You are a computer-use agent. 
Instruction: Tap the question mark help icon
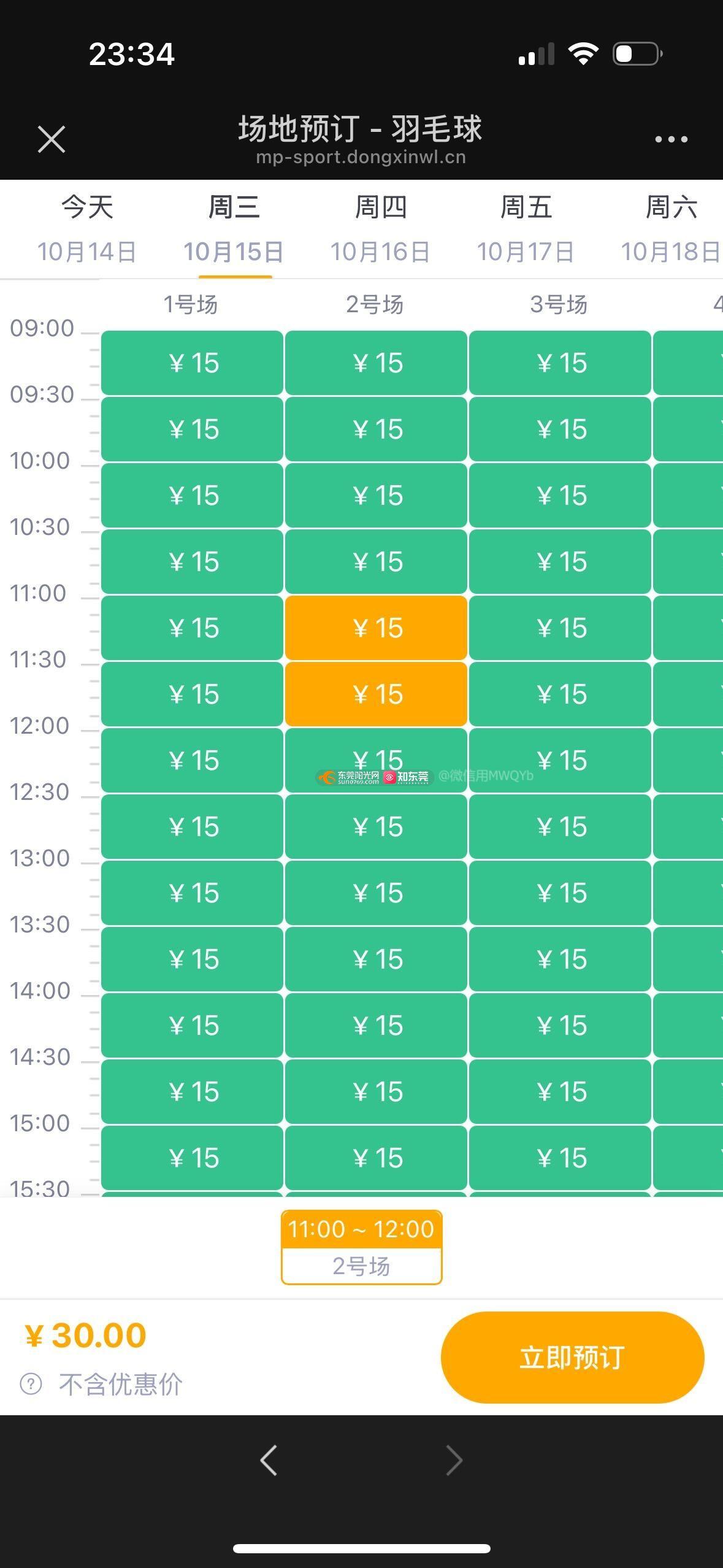click(31, 1384)
